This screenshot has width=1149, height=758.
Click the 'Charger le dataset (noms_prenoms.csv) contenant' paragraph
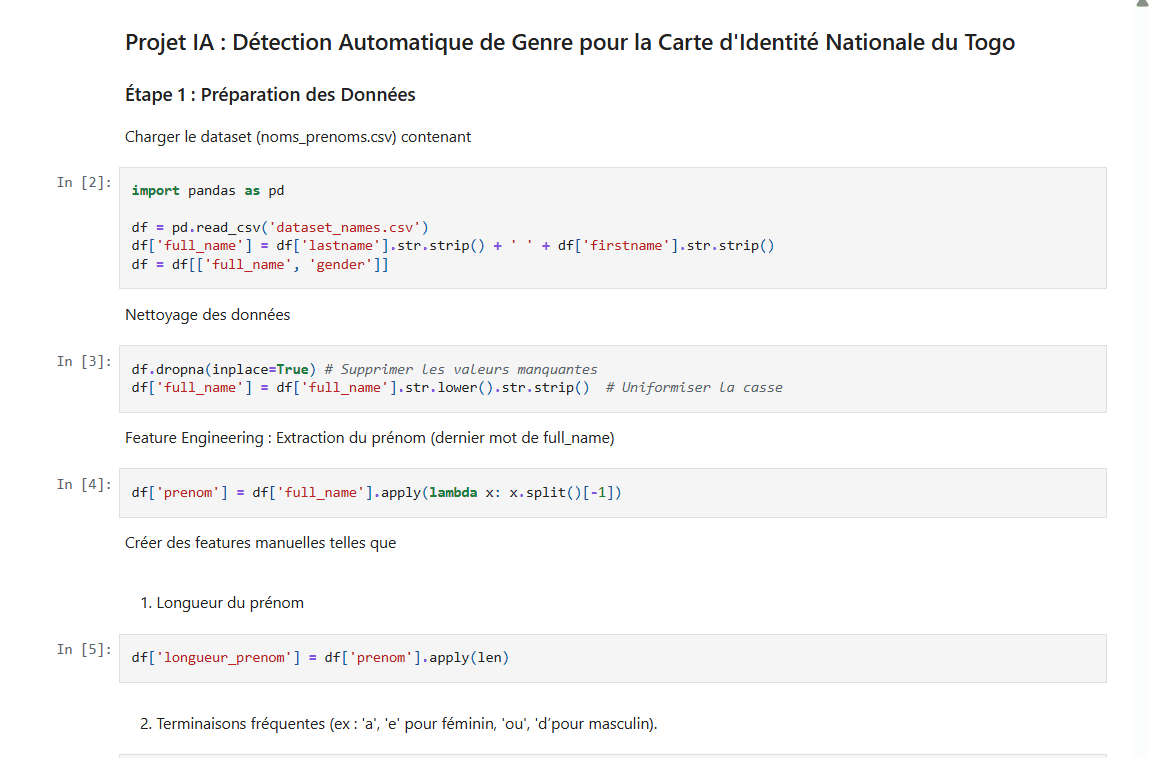click(298, 137)
